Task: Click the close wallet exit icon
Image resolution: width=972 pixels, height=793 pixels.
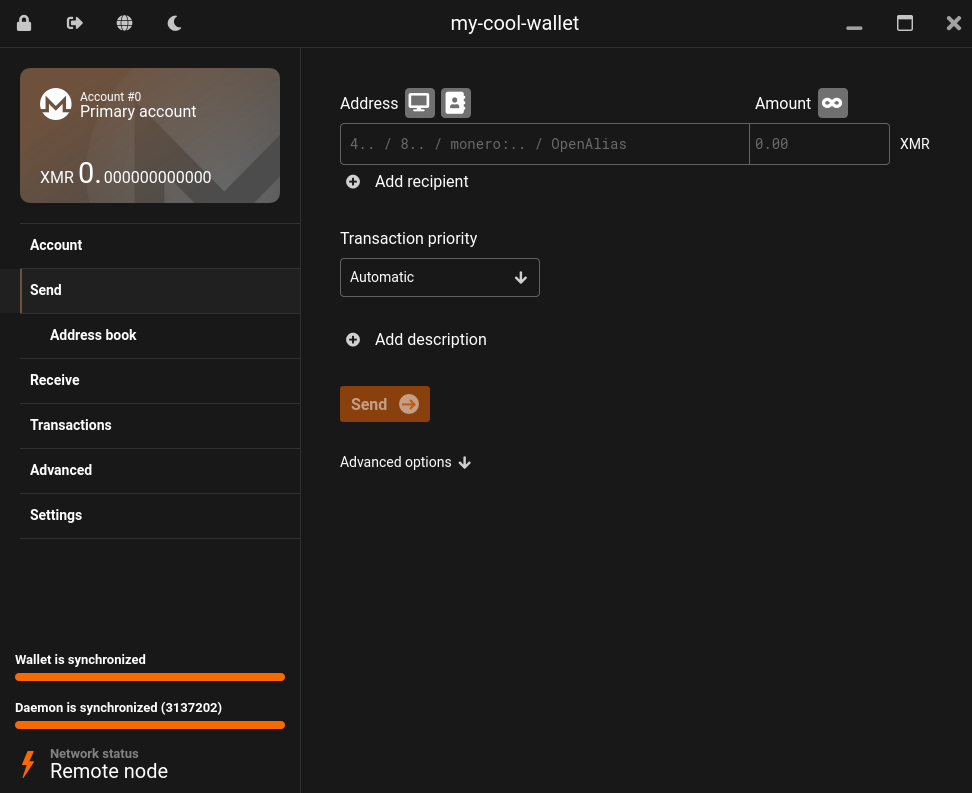Action: tap(75, 23)
